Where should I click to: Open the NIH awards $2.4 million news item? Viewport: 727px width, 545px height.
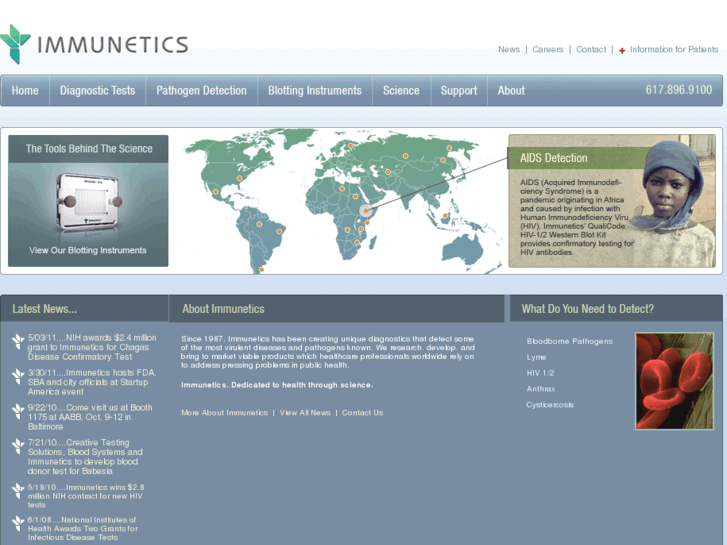click(x=92, y=347)
